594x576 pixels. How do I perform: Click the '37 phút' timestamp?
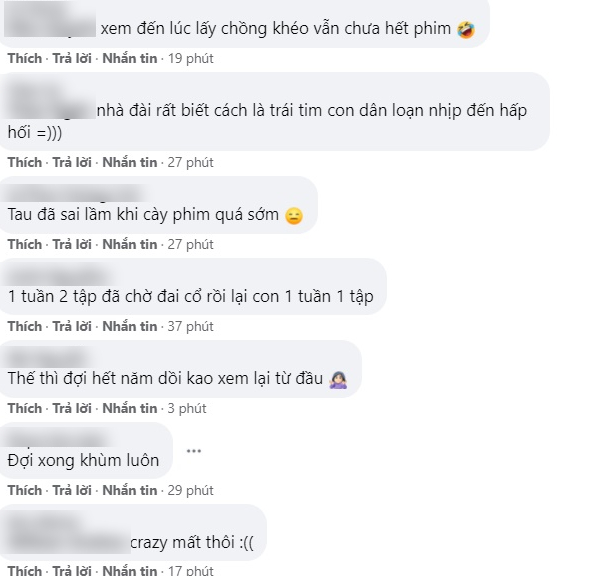[x=191, y=326]
